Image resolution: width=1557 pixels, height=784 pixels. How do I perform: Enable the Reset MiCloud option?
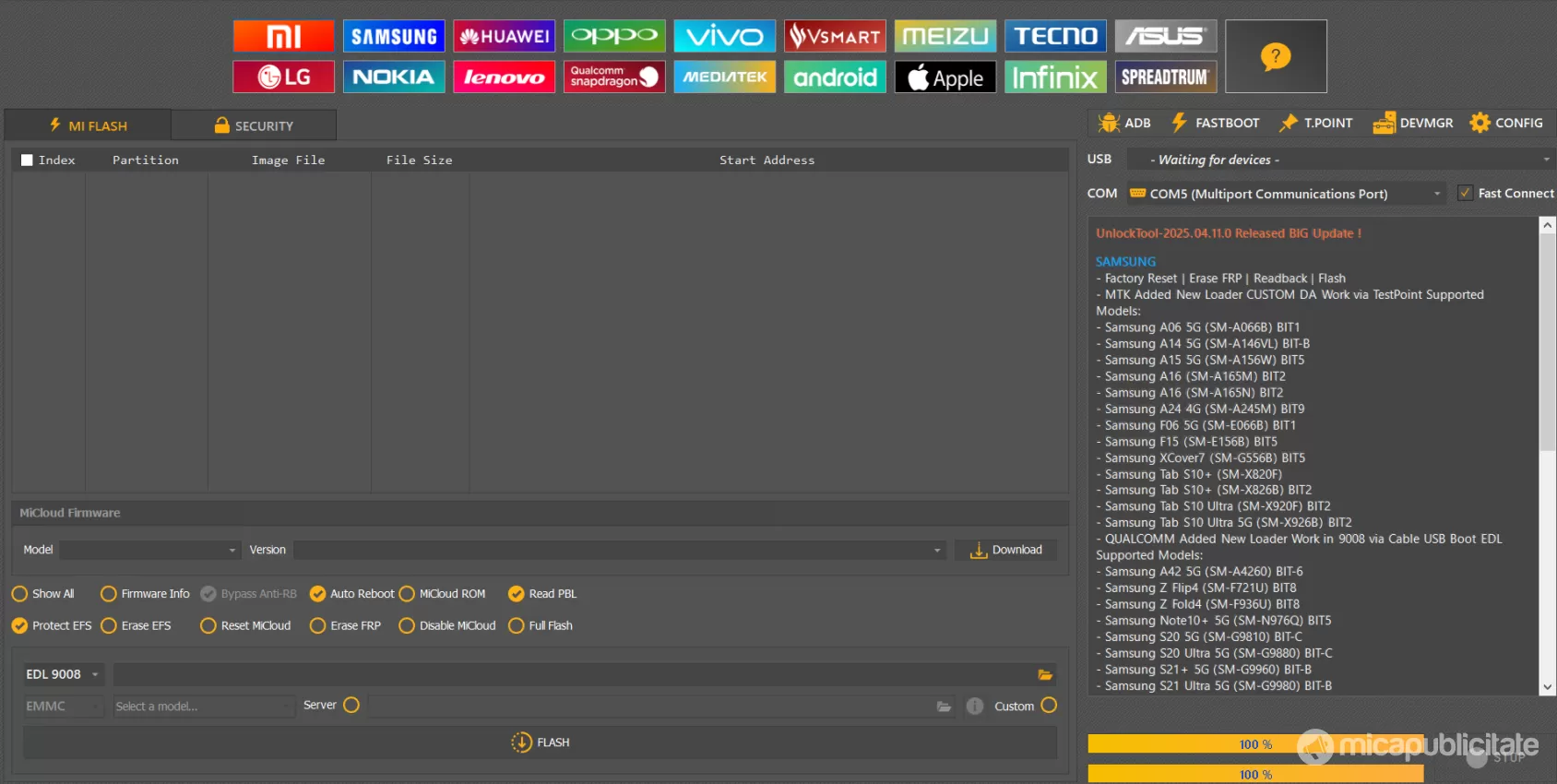click(208, 625)
